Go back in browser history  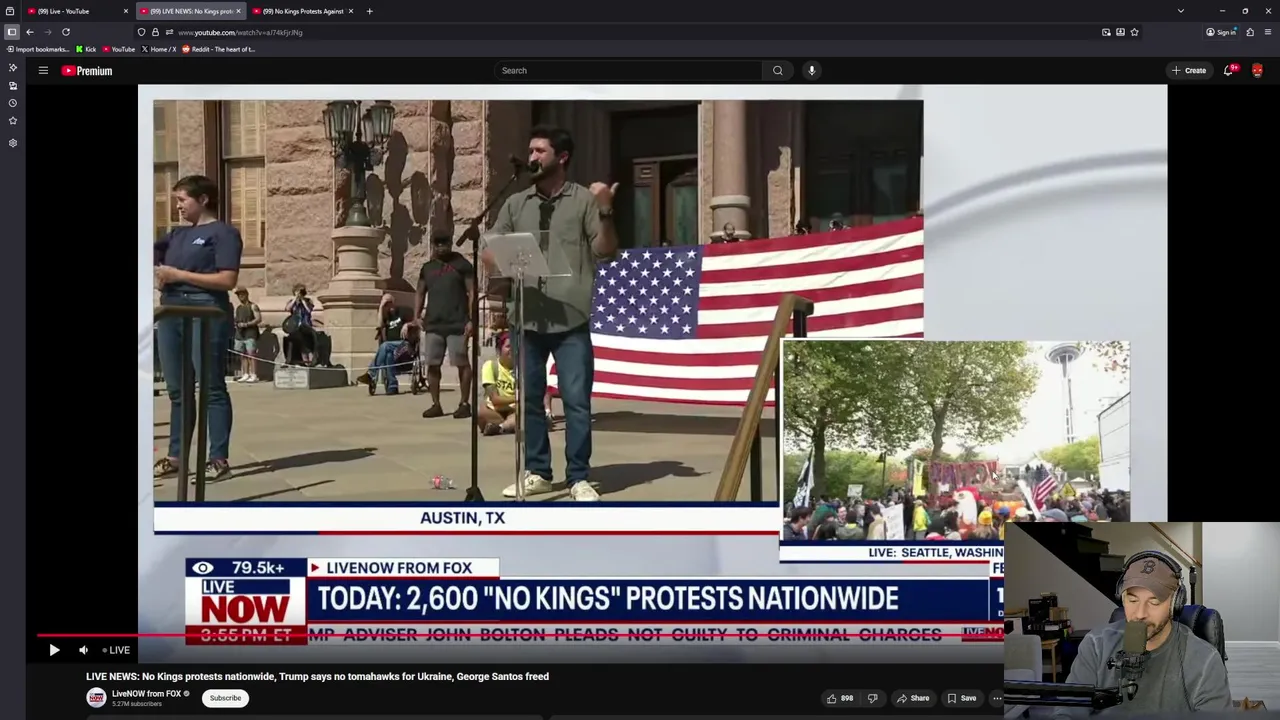(30, 32)
